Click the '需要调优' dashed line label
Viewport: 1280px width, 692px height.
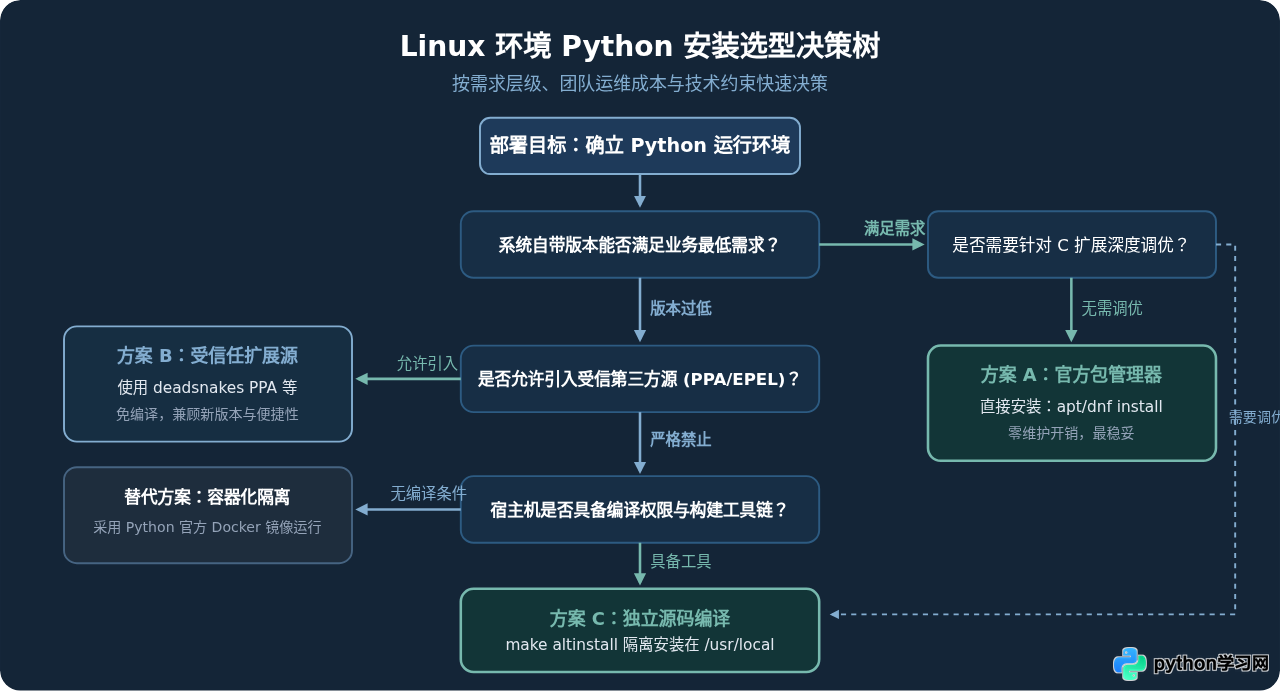pyautogui.click(x=1255, y=418)
